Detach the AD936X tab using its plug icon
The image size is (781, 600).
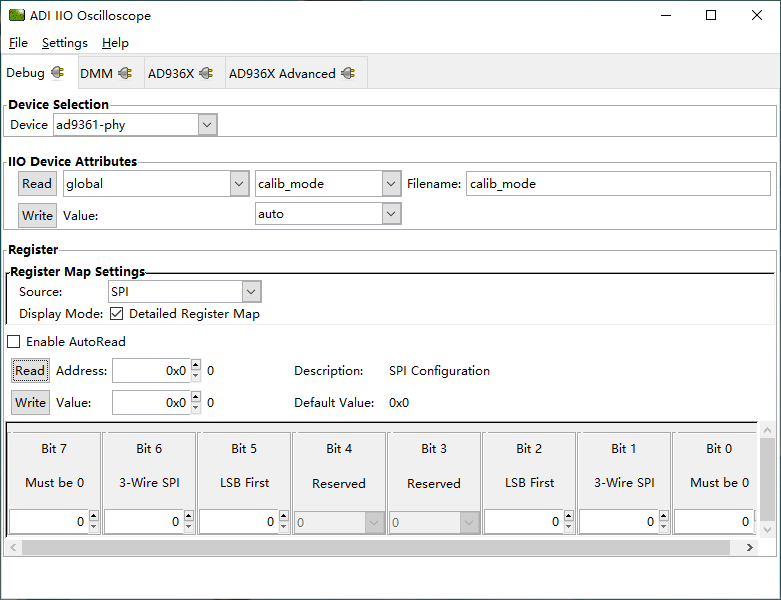(x=206, y=73)
